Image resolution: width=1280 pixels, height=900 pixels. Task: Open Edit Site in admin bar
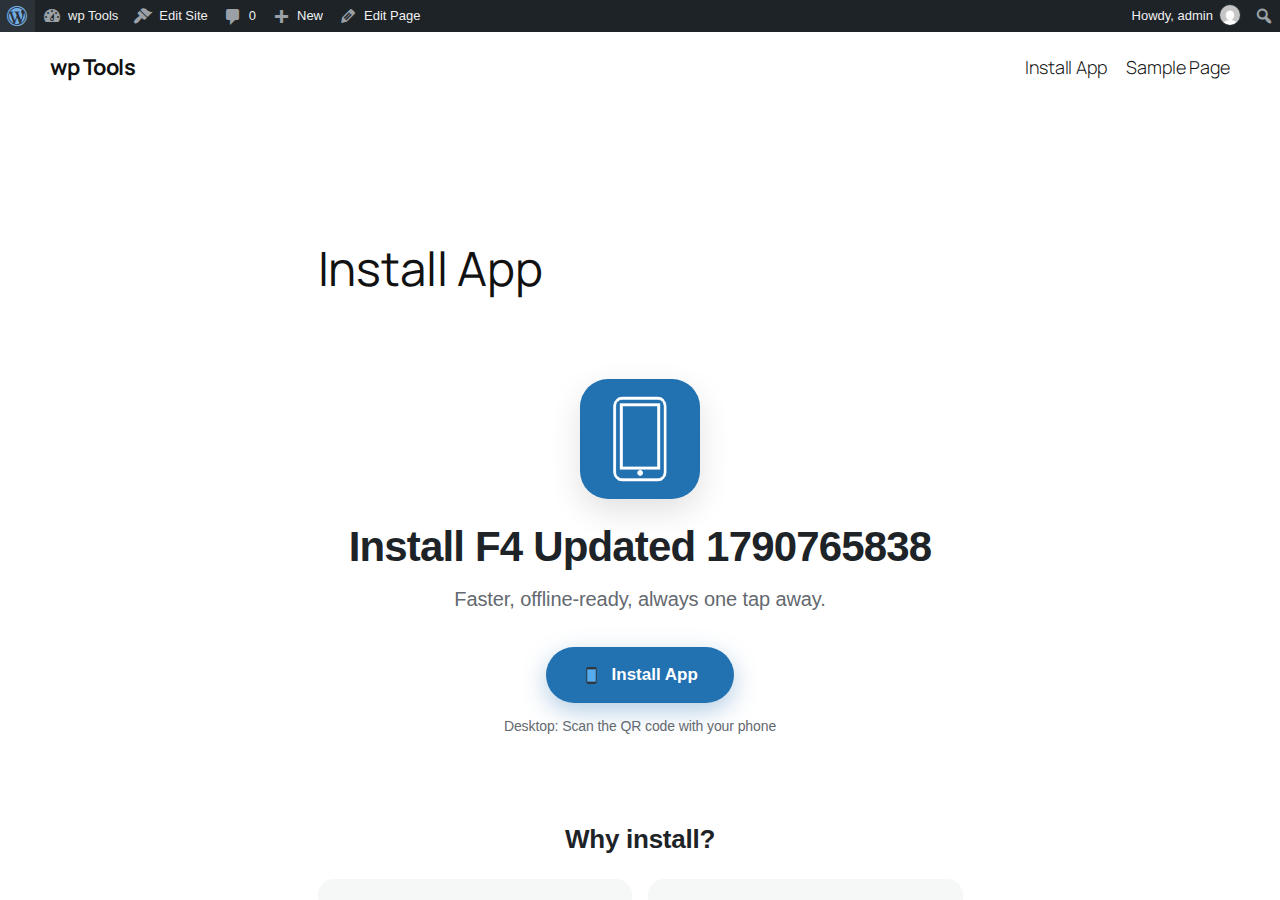pos(171,16)
